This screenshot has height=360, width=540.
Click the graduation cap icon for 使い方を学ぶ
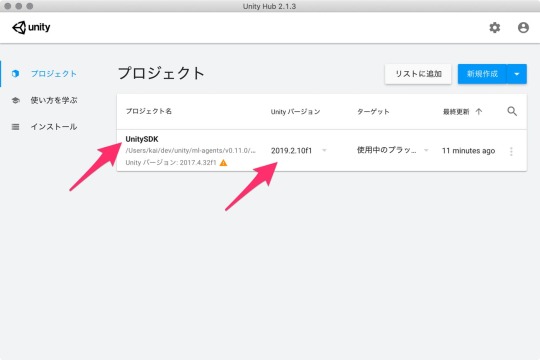tap(15, 100)
